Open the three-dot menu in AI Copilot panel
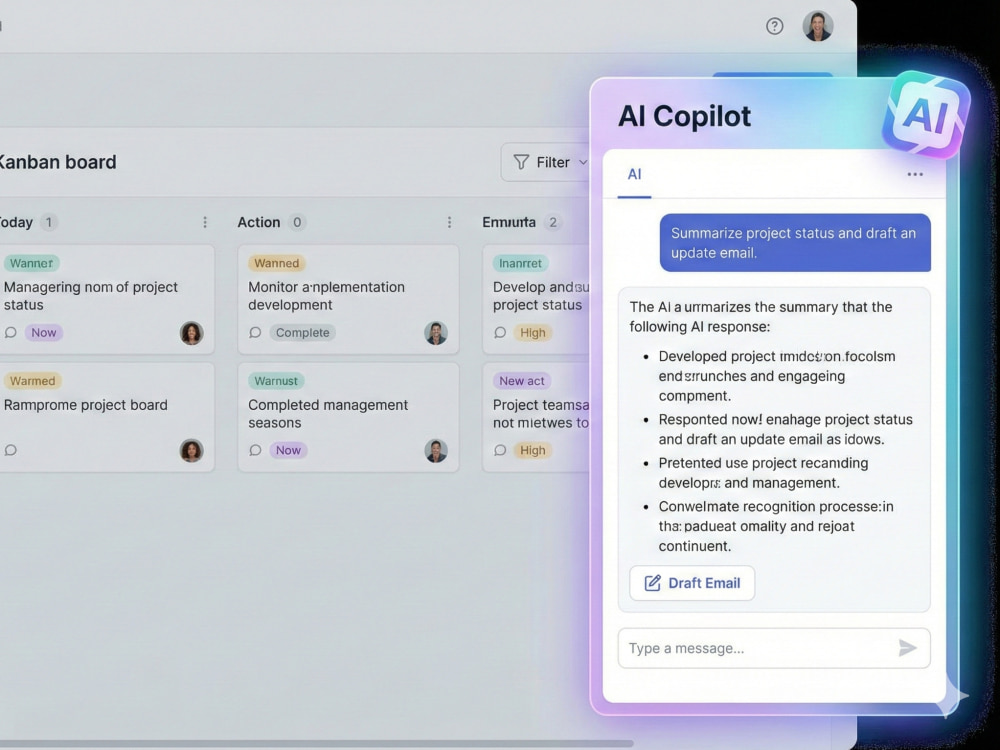The image size is (1000, 750). coord(915,174)
